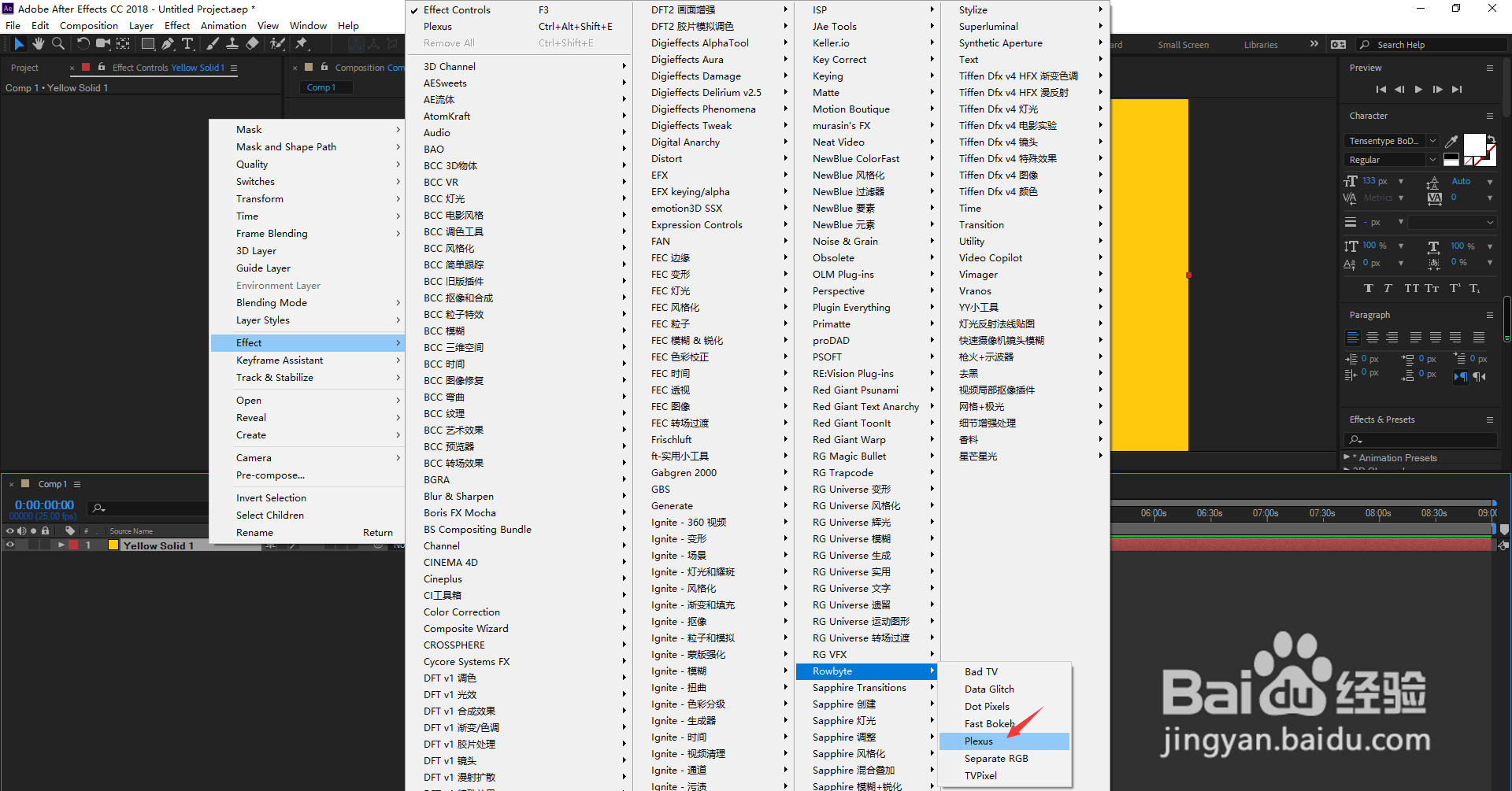Apply Superscript text style

[1455, 289]
